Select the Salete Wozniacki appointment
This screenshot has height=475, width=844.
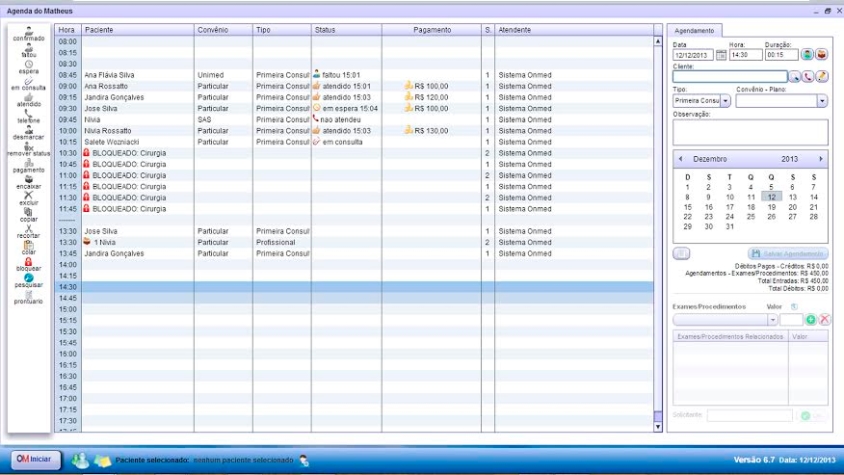pos(354,142)
